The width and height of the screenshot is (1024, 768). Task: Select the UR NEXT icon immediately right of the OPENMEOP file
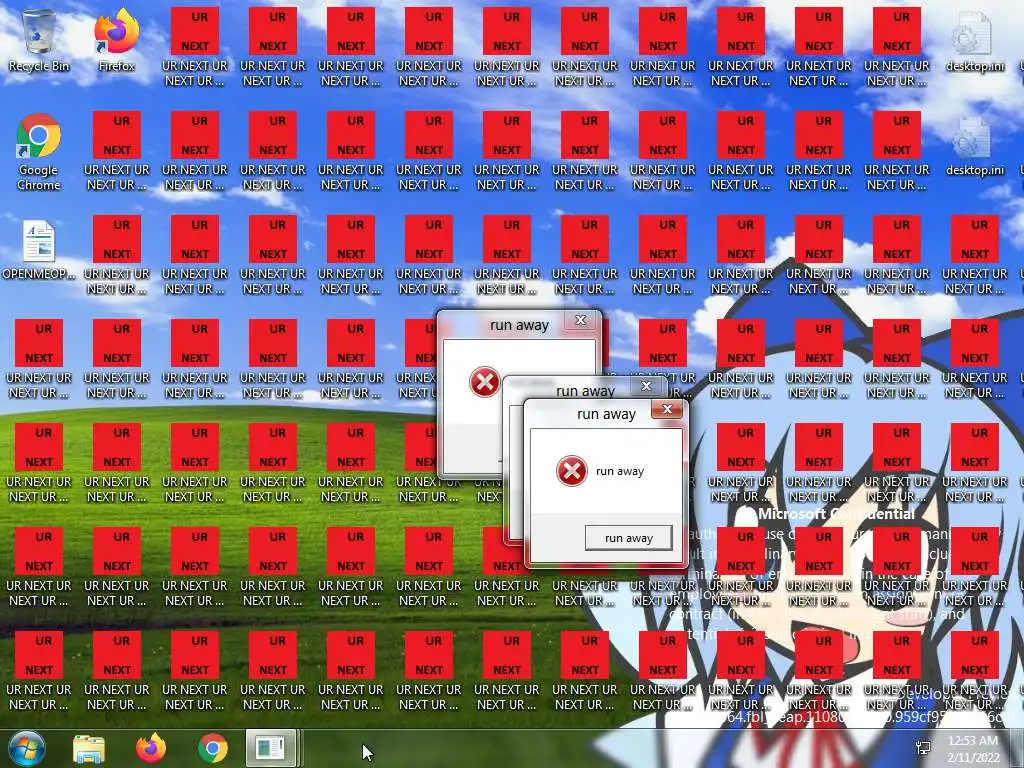117,255
